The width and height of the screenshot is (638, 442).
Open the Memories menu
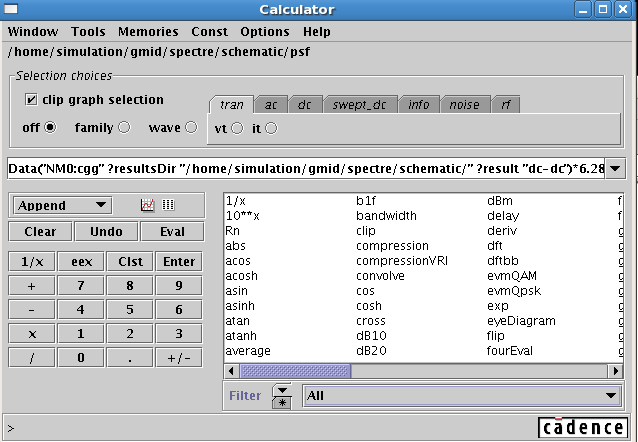click(x=148, y=32)
